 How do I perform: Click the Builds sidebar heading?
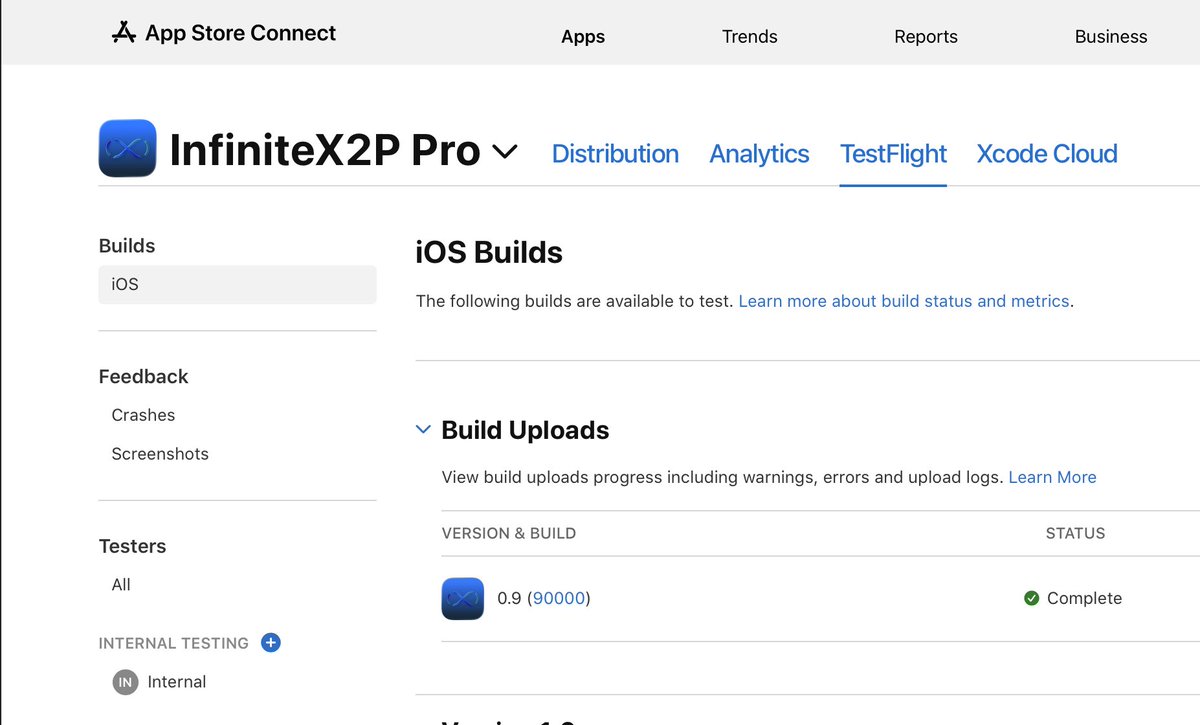pyautogui.click(x=127, y=245)
